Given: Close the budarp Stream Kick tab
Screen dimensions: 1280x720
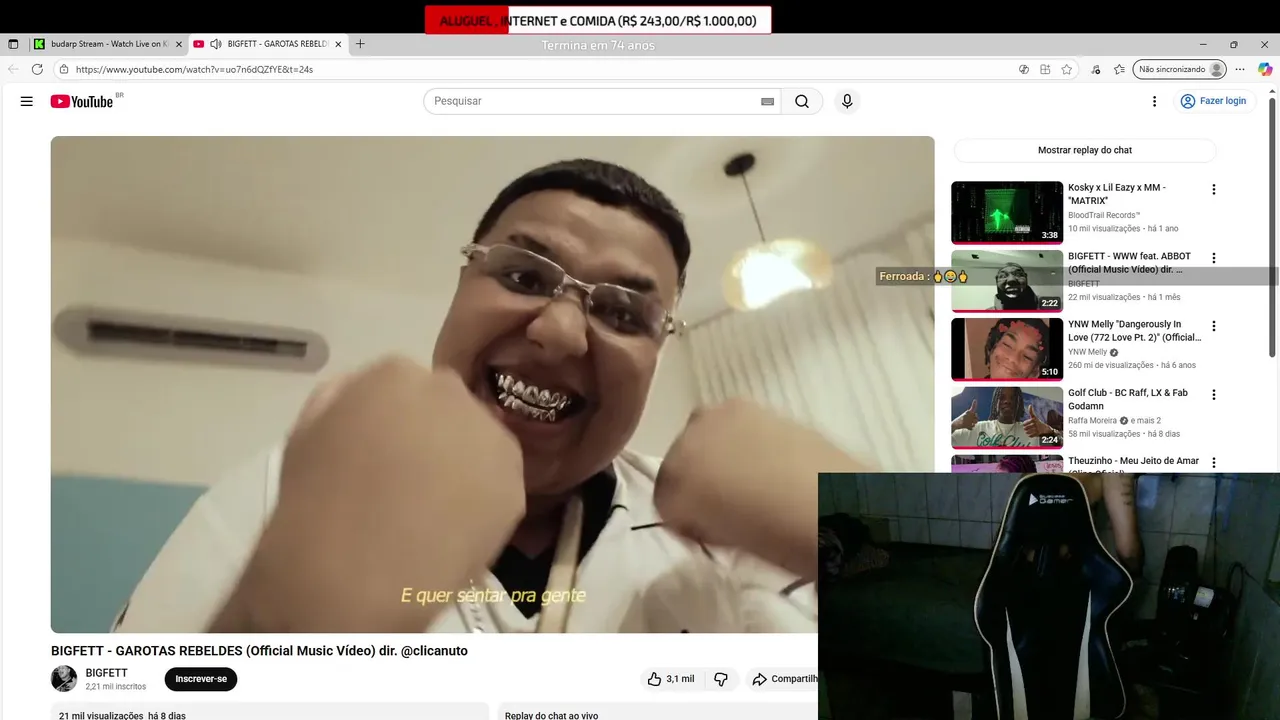Looking at the screenshot, I should click(179, 44).
